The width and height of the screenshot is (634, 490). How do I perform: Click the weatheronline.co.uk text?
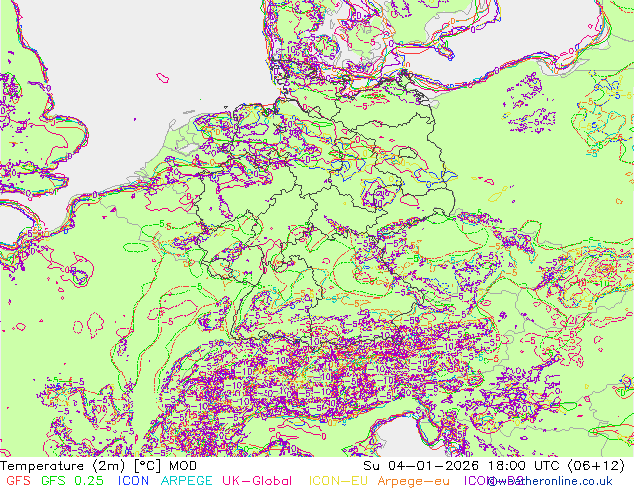(x=551, y=481)
